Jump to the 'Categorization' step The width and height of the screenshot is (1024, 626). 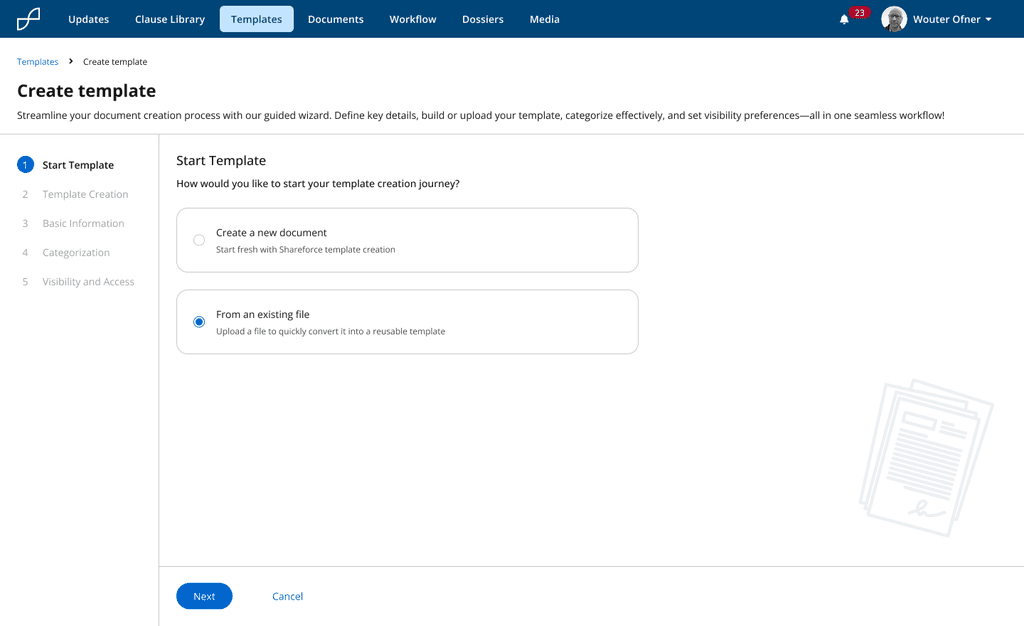[x=76, y=253]
